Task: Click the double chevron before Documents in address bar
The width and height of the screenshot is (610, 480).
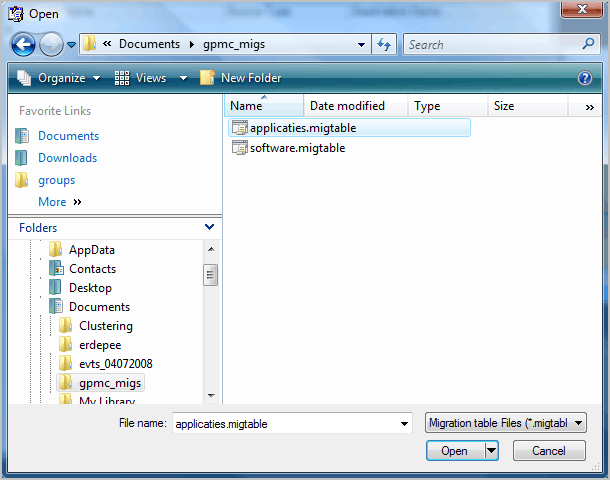Action: (107, 44)
